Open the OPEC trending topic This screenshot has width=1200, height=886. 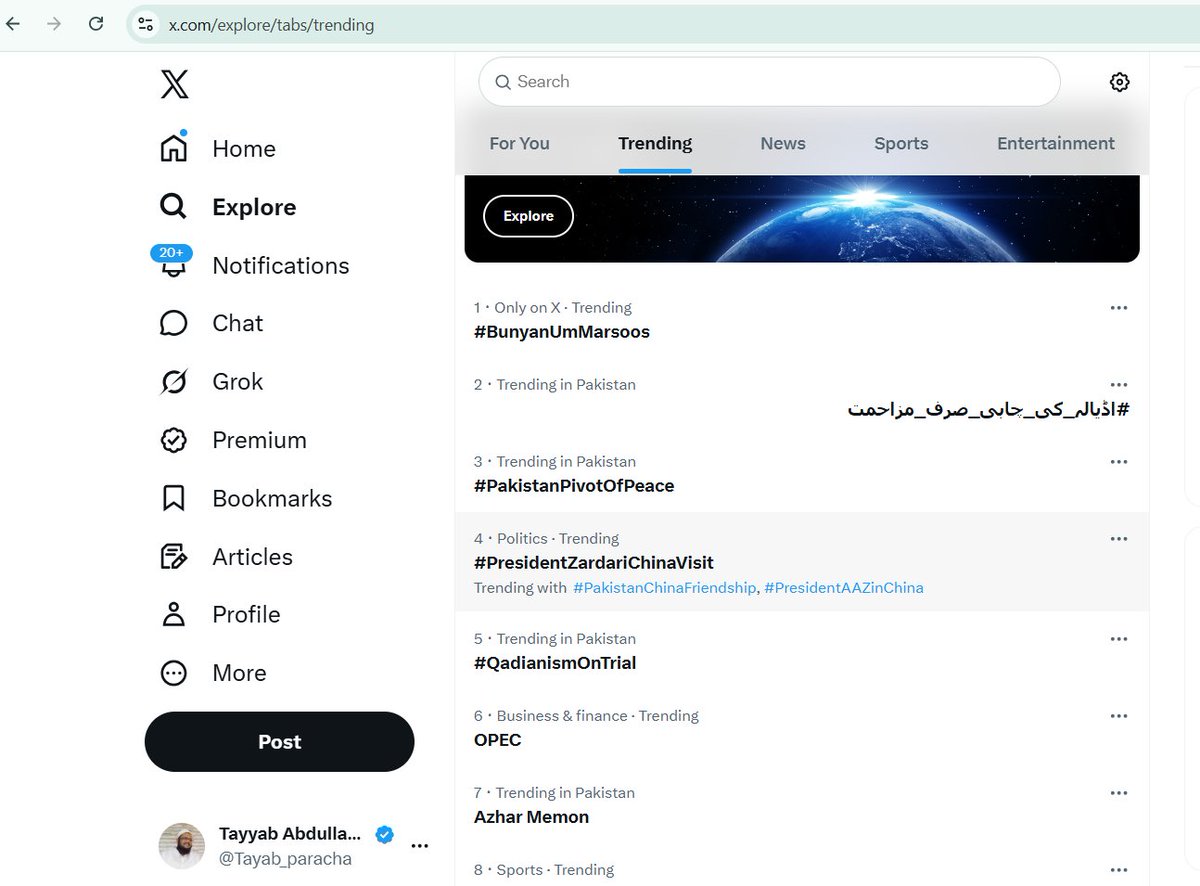498,740
